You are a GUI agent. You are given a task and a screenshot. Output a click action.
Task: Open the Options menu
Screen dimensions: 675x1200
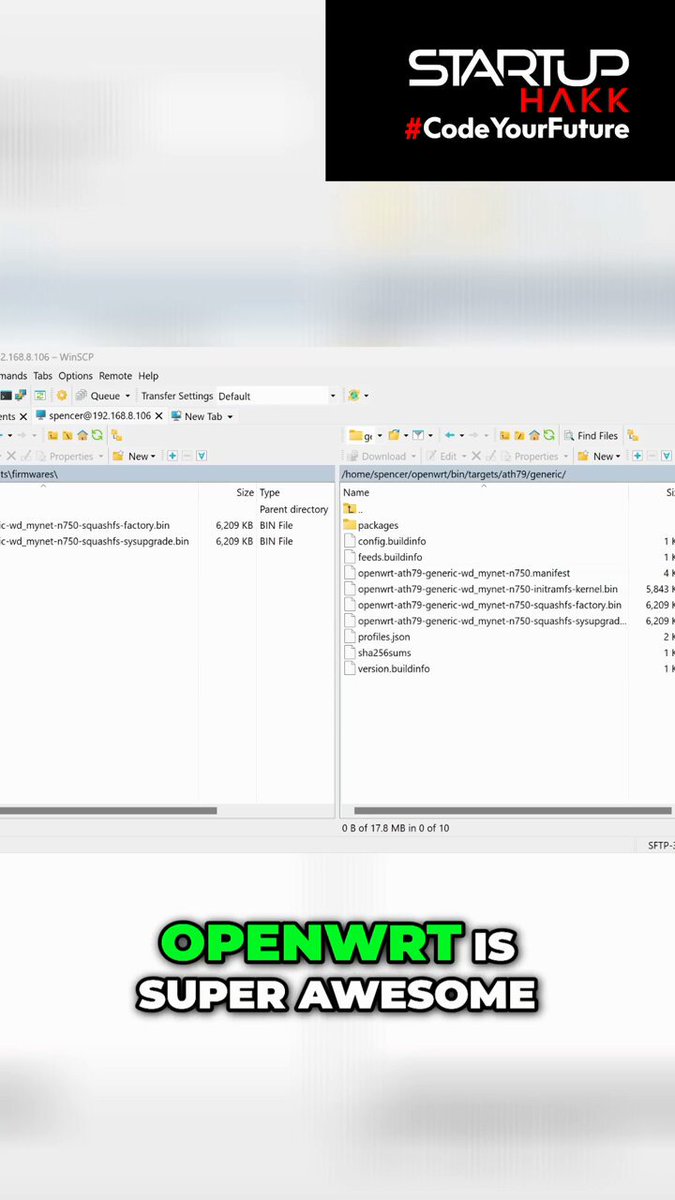click(75, 376)
